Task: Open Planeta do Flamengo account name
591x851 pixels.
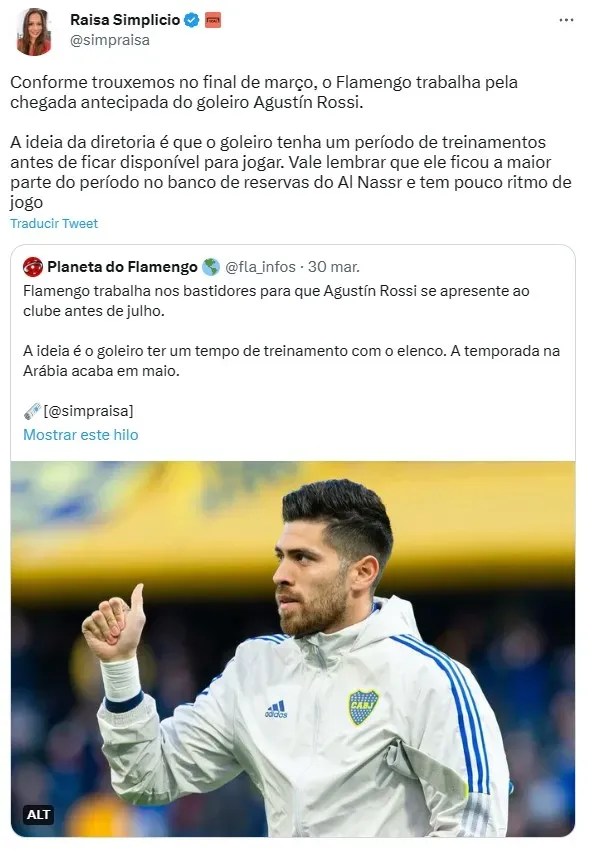Action: (122, 267)
